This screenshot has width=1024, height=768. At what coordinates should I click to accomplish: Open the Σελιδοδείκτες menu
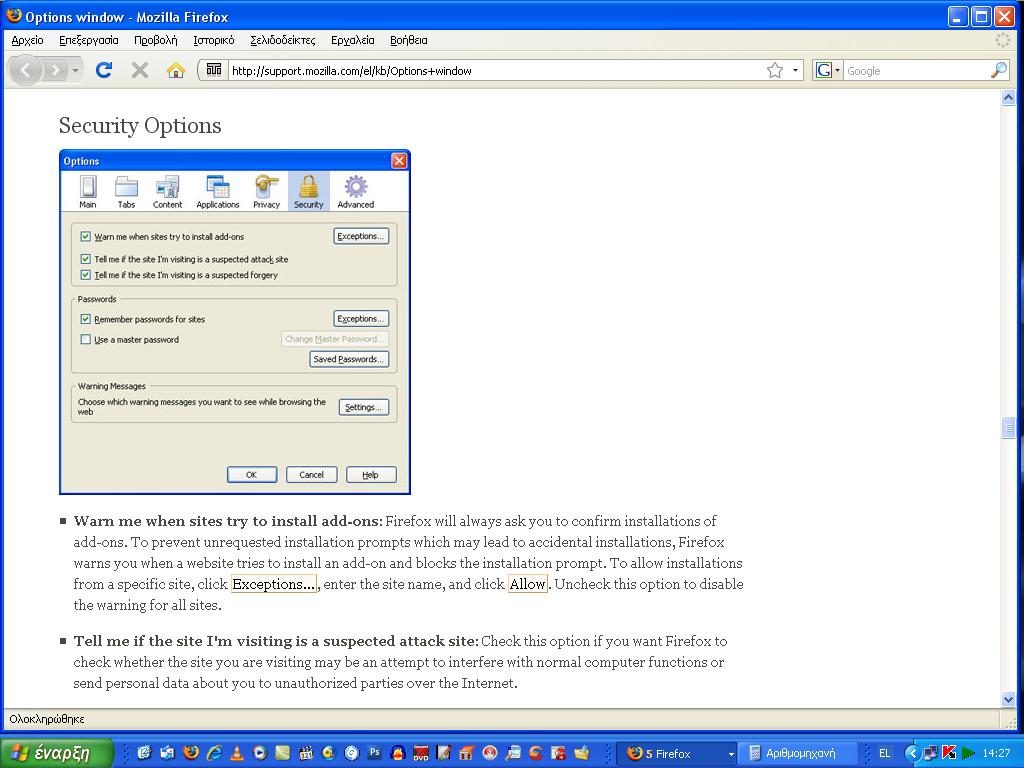pyautogui.click(x=283, y=40)
